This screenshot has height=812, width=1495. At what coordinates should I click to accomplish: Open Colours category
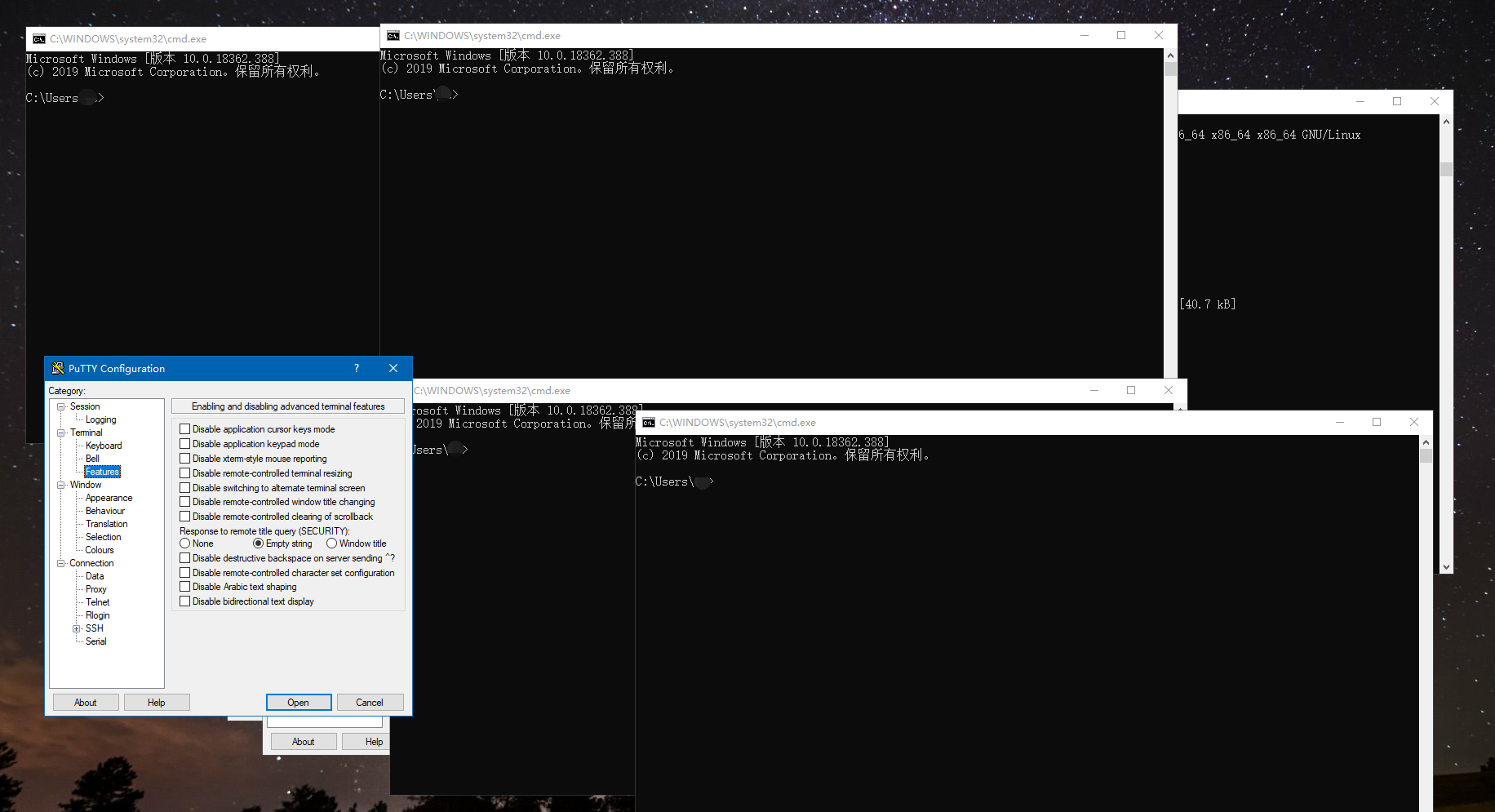(x=100, y=550)
